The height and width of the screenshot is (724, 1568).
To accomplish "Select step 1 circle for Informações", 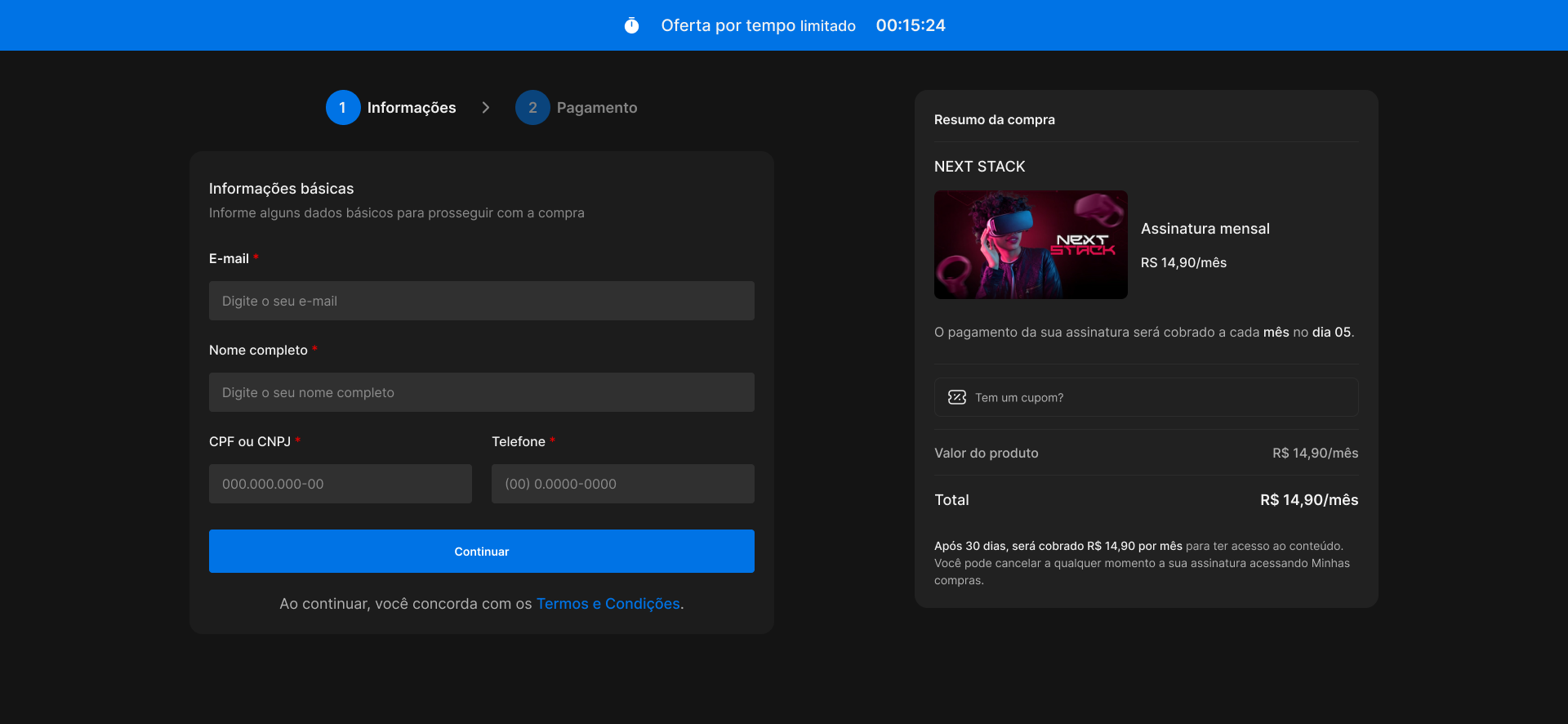I will tap(343, 108).
